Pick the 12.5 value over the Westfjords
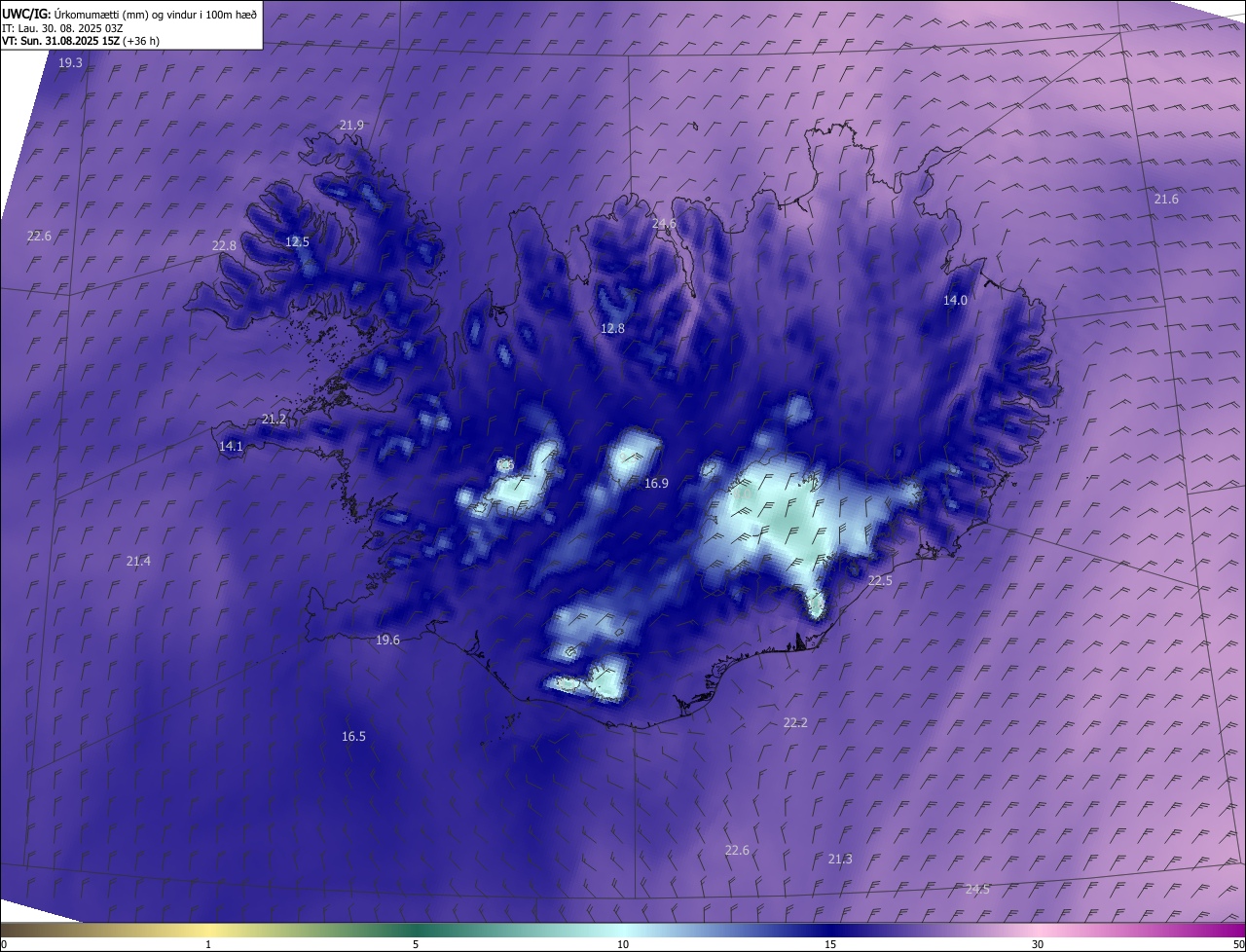The width and height of the screenshot is (1246, 952). (x=297, y=241)
